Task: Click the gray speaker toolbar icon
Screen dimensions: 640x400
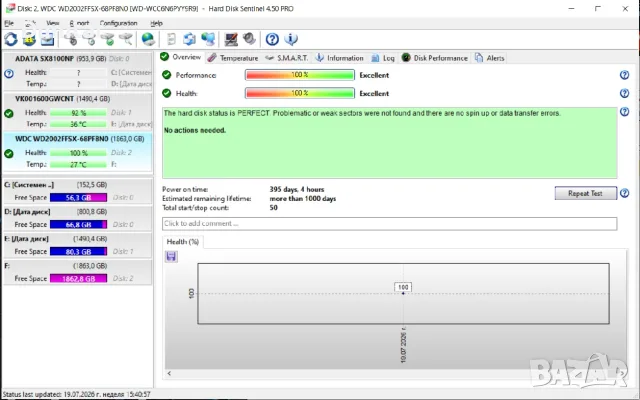Action: coord(249,39)
